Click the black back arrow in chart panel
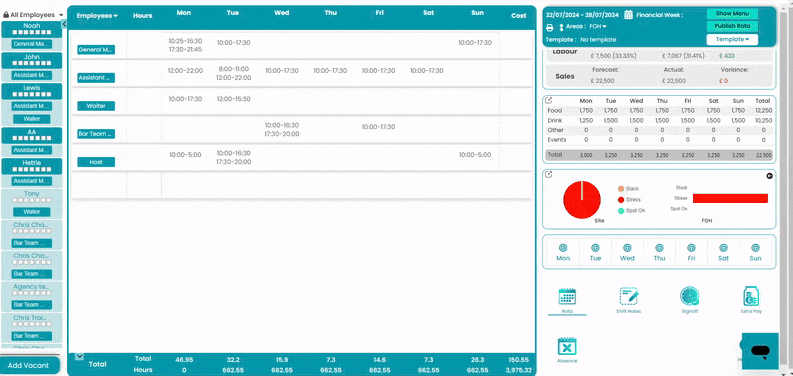 pyautogui.click(x=769, y=176)
